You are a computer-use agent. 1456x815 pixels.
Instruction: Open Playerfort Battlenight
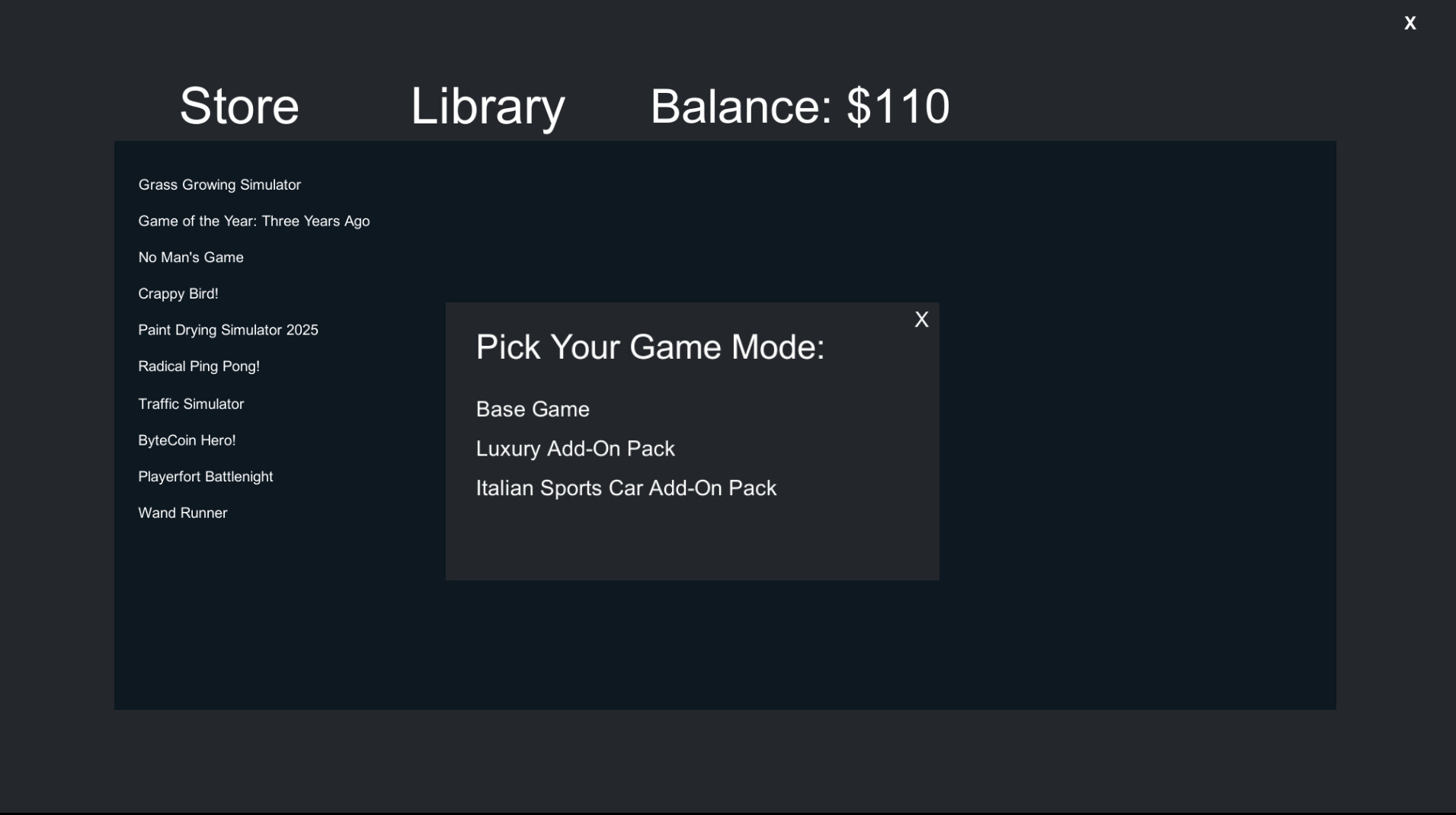click(x=205, y=476)
